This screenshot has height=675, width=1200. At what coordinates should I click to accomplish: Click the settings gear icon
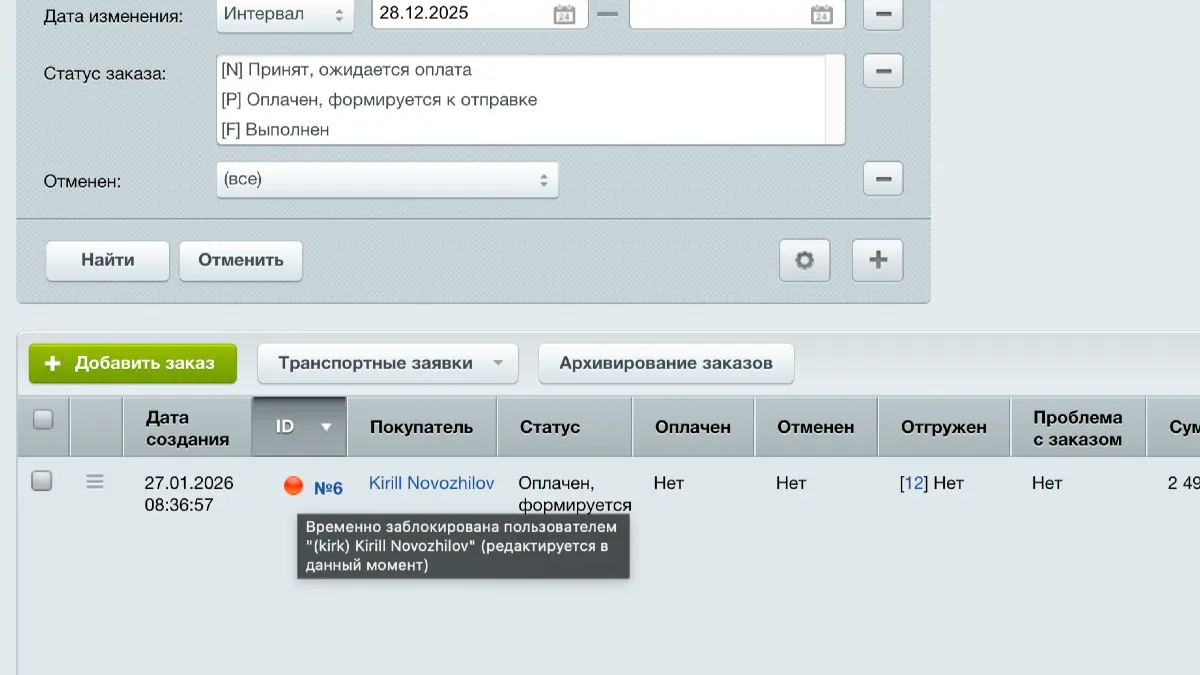[x=804, y=259]
